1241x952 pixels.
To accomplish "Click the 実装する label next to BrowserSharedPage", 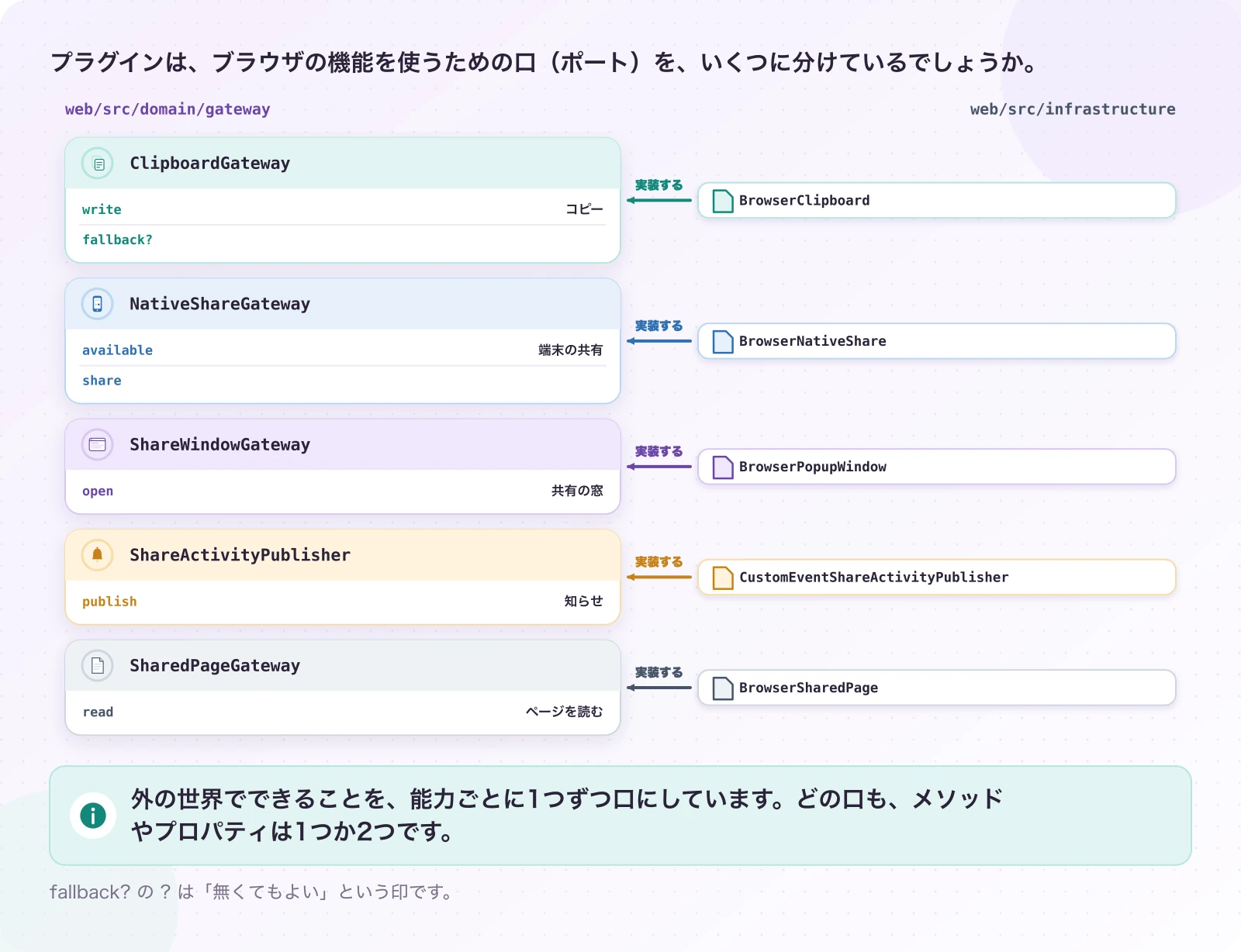I will [x=659, y=672].
